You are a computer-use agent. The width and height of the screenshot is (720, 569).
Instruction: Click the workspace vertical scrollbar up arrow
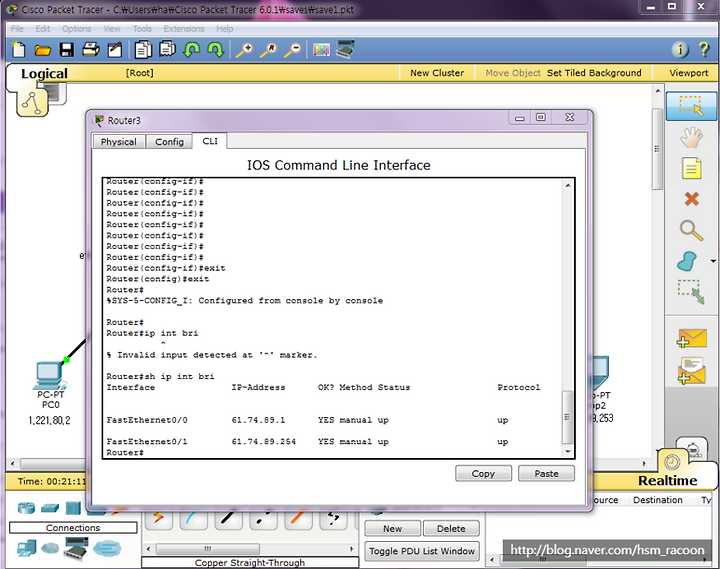[658, 91]
